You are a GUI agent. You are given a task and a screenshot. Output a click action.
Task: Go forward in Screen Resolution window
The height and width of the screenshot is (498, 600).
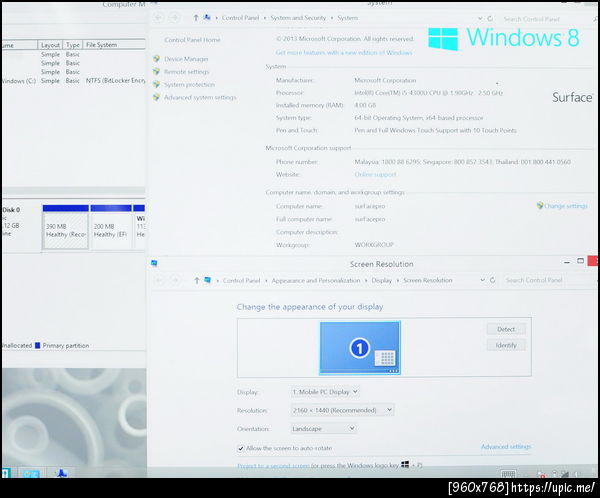174,281
